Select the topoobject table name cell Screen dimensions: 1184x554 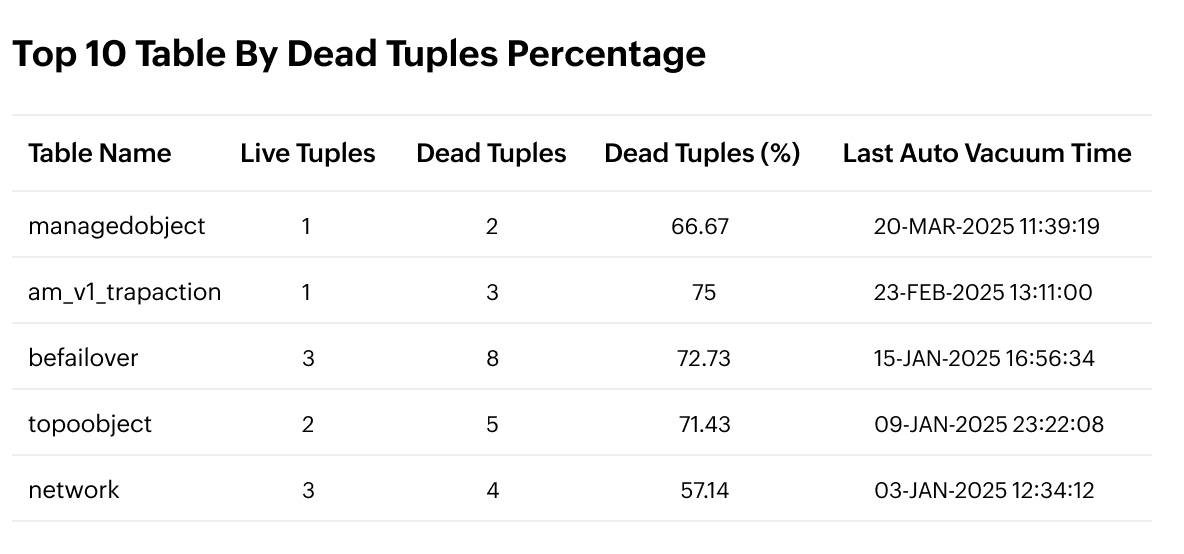coord(90,424)
